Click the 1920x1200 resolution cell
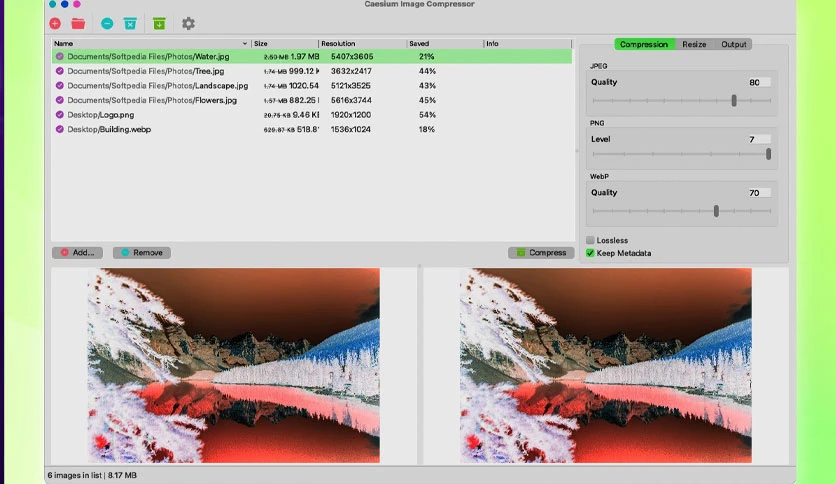Image resolution: width=836 pixels, height=484 pixels. click(x=351, y=115)
